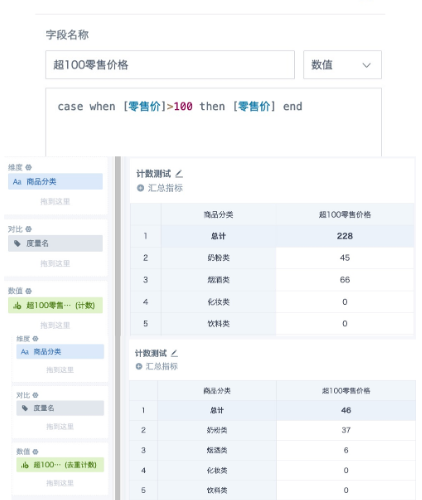
Task: Select the upper 度量名 comparison pill
Action: pyautogui.click(x=55, y=243)
